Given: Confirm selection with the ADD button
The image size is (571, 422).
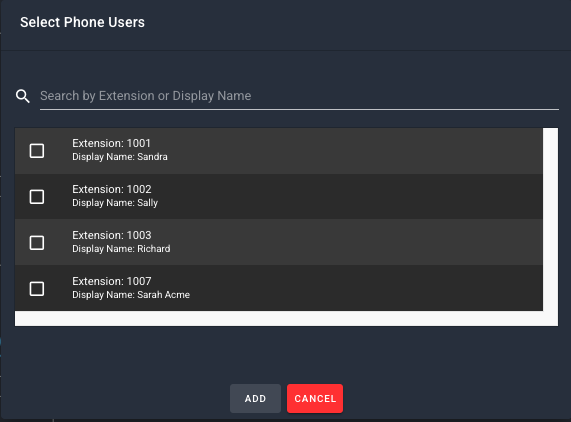Looking at the screenshot, I should click(x=255, y=398).
